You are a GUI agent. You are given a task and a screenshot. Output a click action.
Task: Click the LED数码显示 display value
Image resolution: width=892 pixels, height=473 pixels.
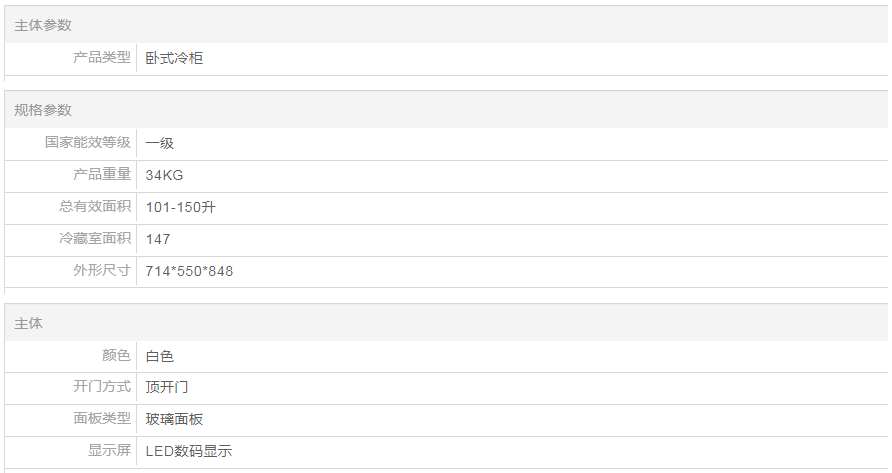click(188, 451)
